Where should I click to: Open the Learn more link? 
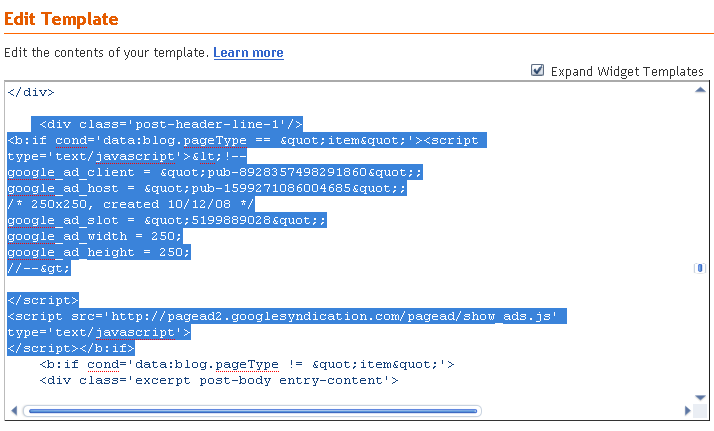click(248, 53)
